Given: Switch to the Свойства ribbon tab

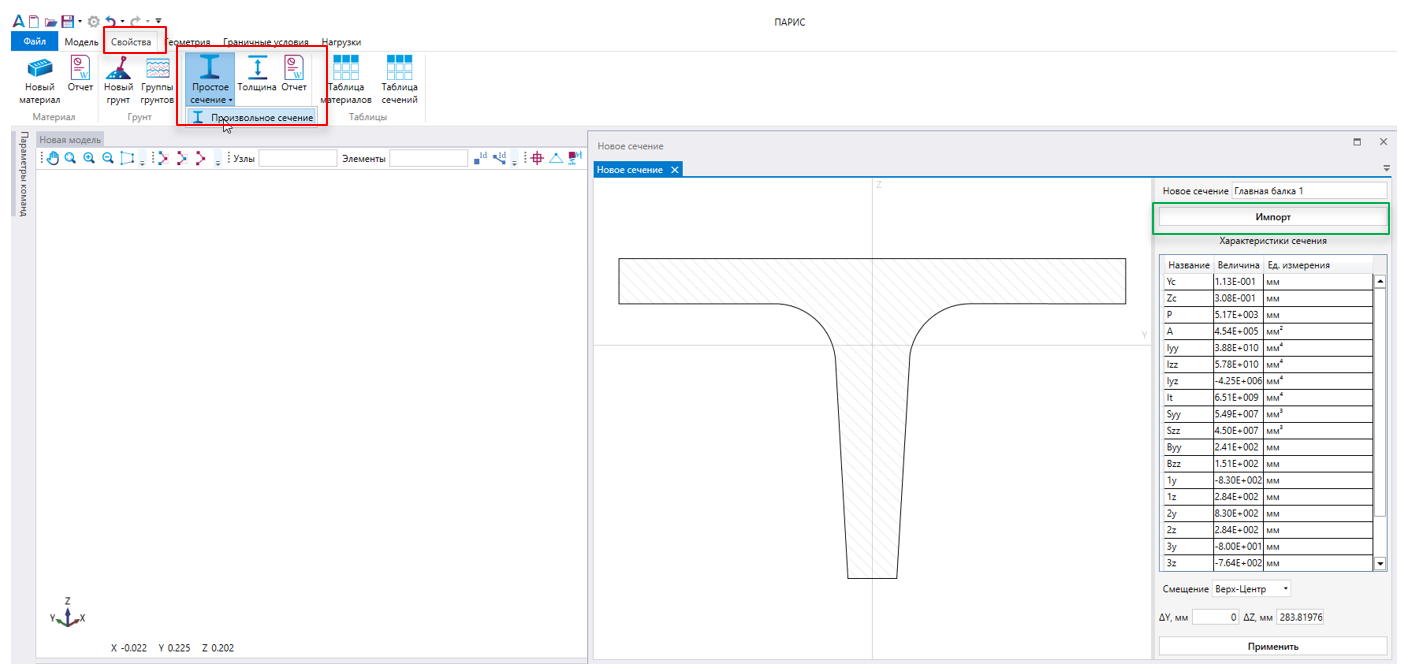Looking at the screenshot, I should pyautogui.click(x=132, y=42).
